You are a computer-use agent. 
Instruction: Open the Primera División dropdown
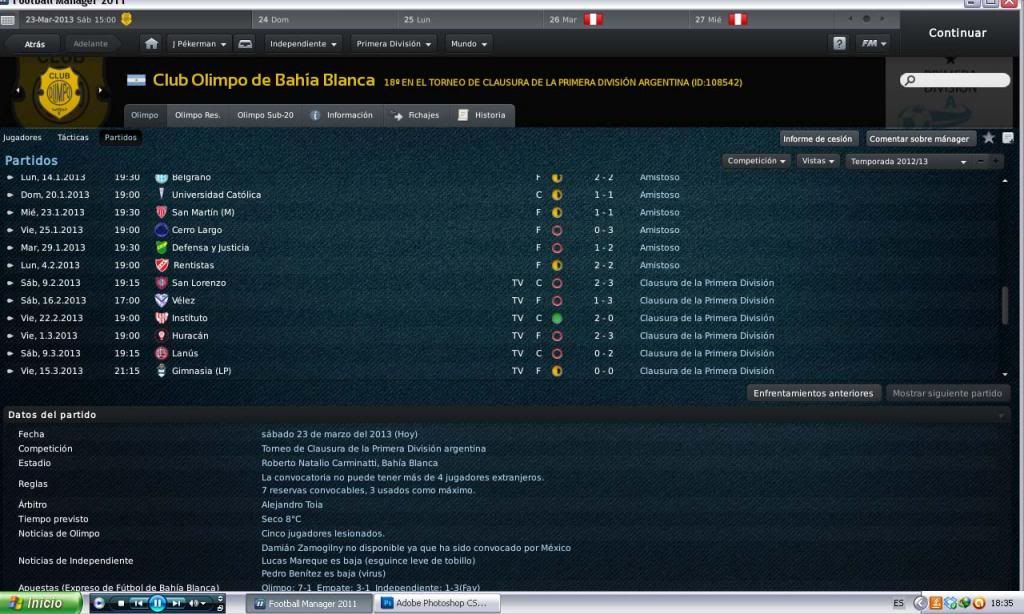coord(394,44)
